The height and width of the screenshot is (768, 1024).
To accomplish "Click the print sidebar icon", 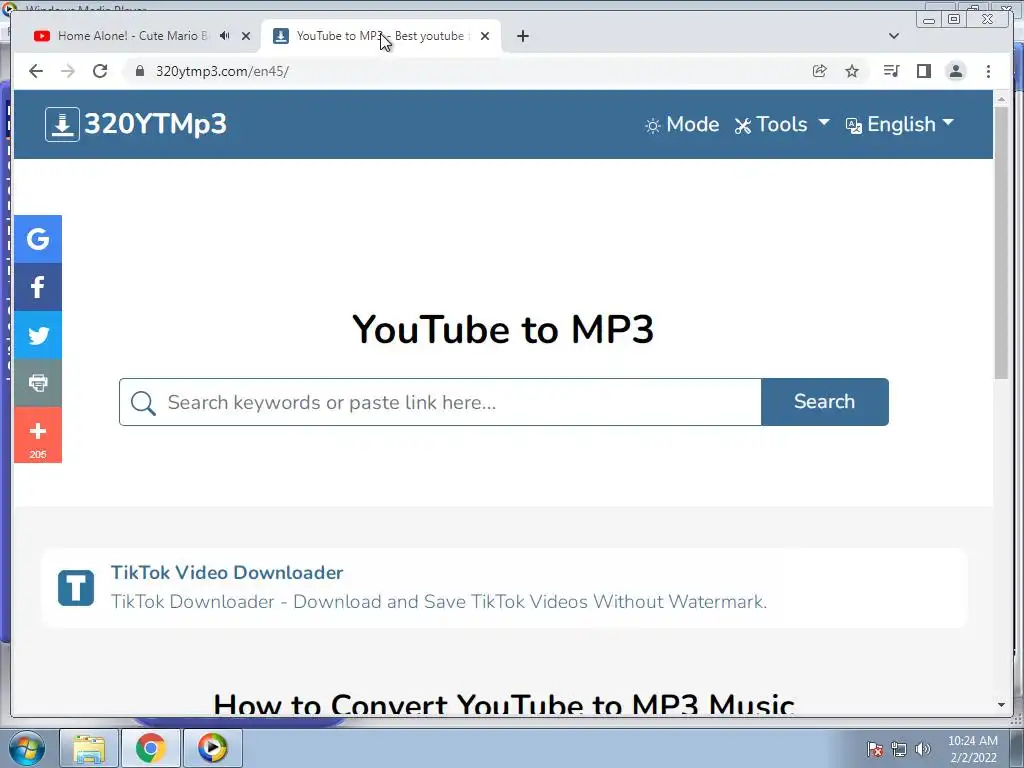I will (x=38, y=383).
